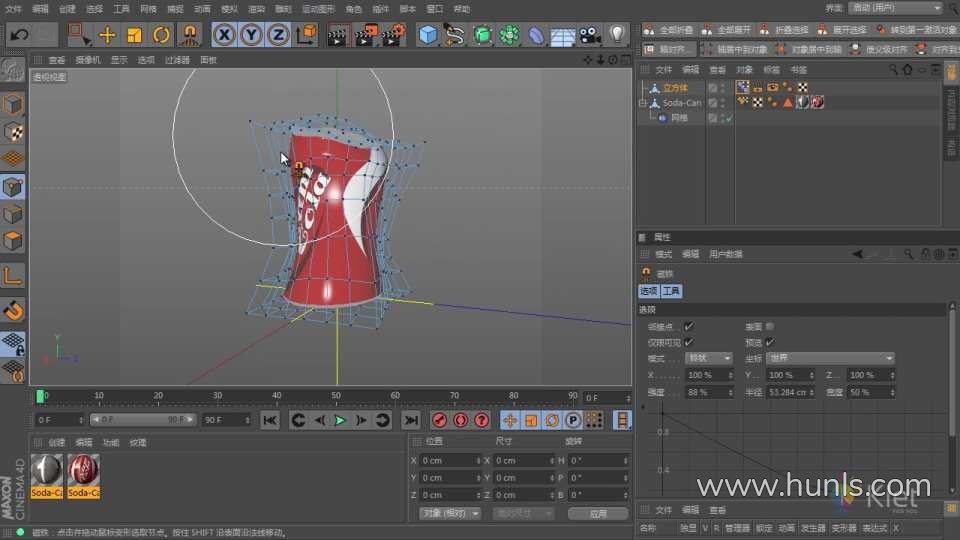Open the 对象 (相对) coordinate dropdown
This screenshot has width=960, height=540.
point(450,513)
